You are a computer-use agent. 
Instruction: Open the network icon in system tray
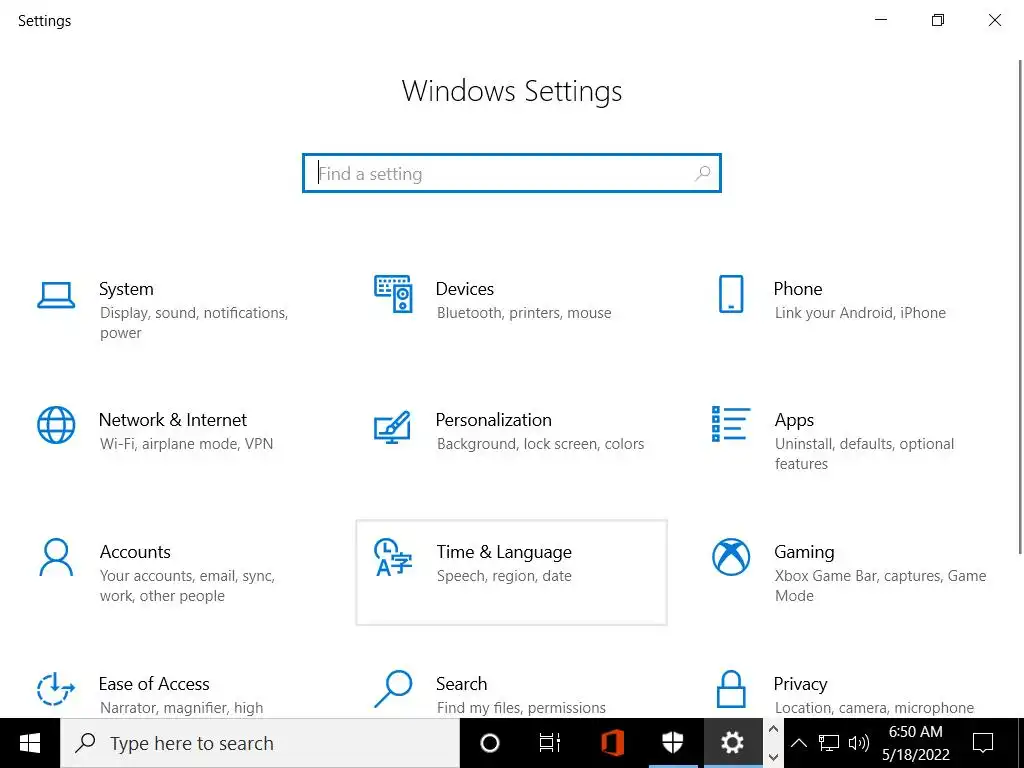point(829,743)
